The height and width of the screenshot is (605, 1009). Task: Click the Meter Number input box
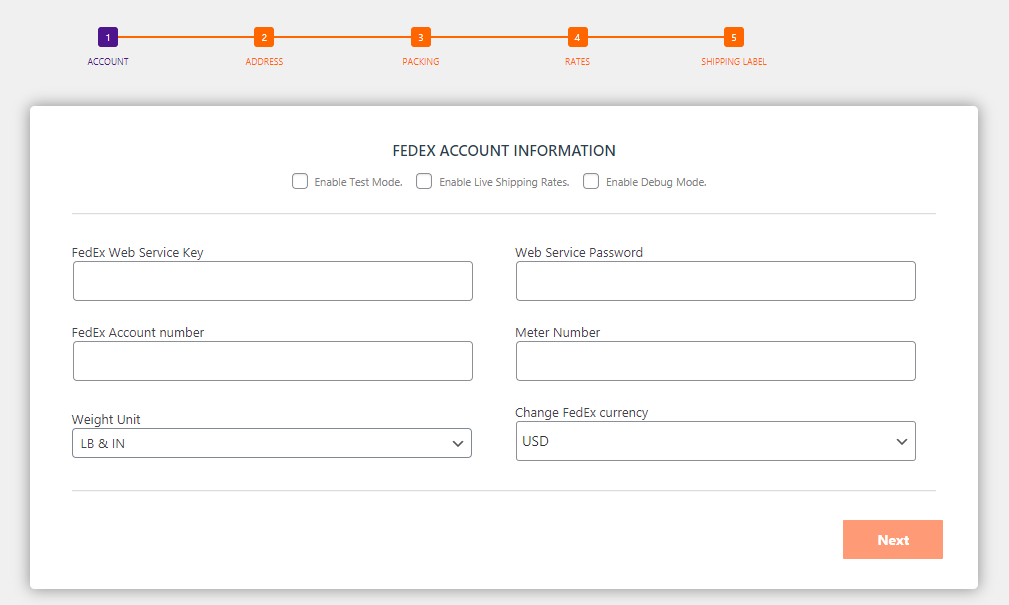(716, 360)
